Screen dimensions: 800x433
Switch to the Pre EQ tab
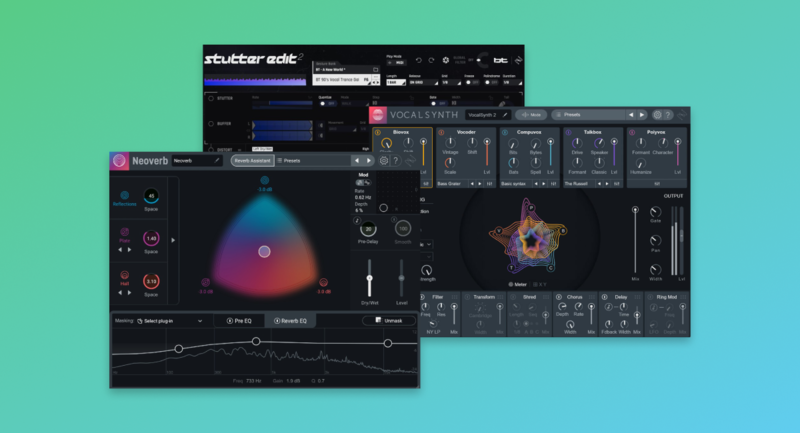(x=240, y=321)
